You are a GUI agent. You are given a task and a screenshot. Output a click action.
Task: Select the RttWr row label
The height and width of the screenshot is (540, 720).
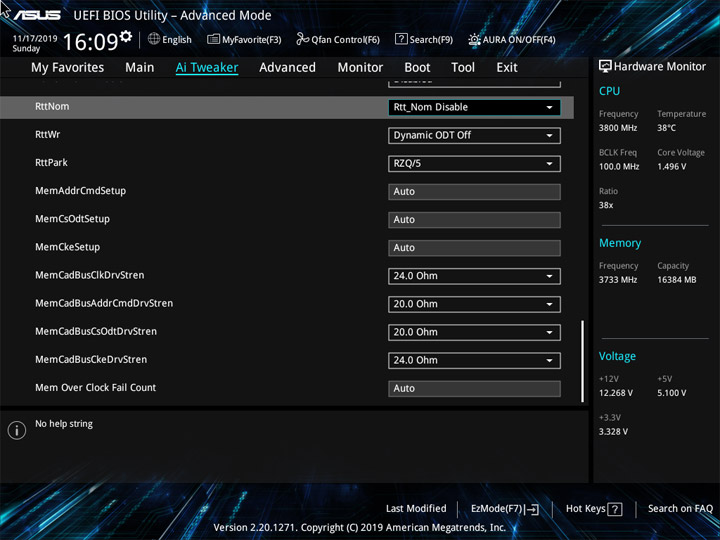(48, 135)
